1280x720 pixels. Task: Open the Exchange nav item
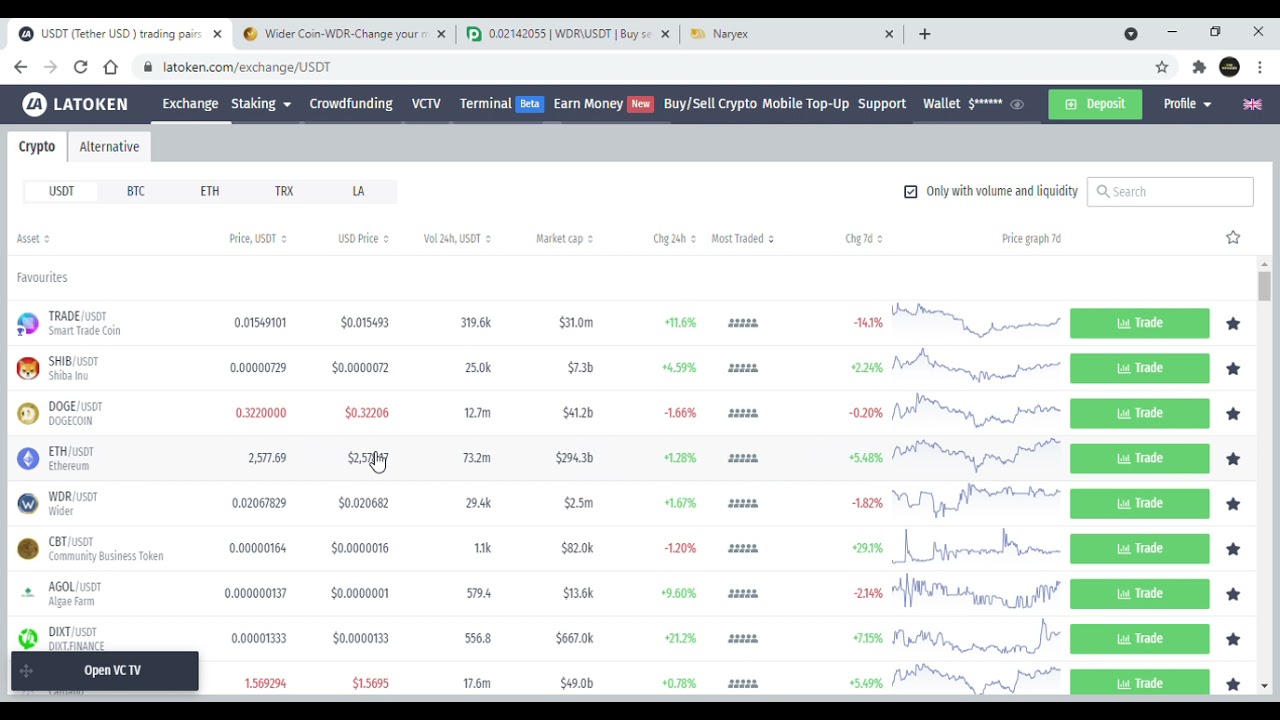[190, 104]
